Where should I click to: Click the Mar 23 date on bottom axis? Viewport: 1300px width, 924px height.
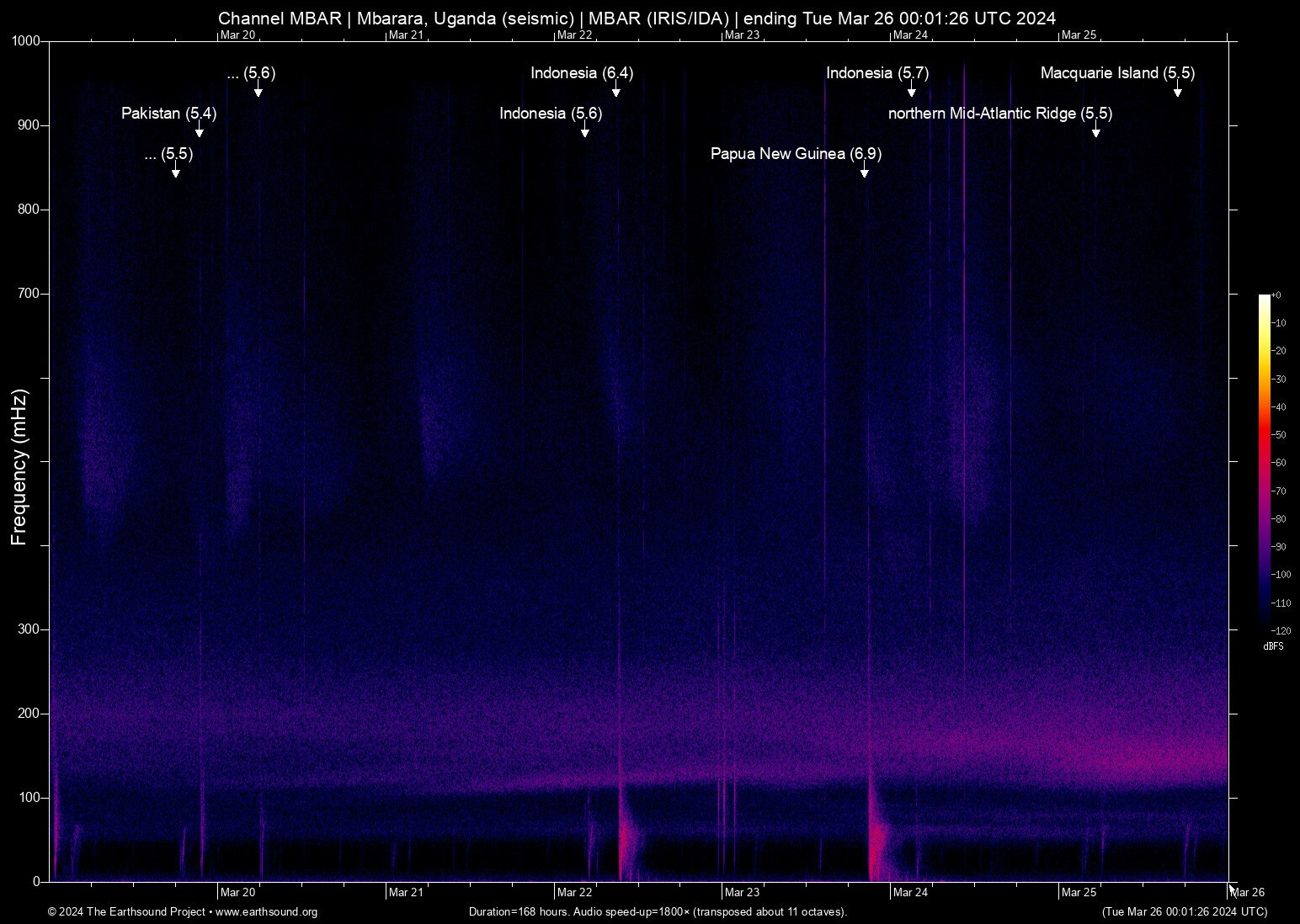(742, 893)
